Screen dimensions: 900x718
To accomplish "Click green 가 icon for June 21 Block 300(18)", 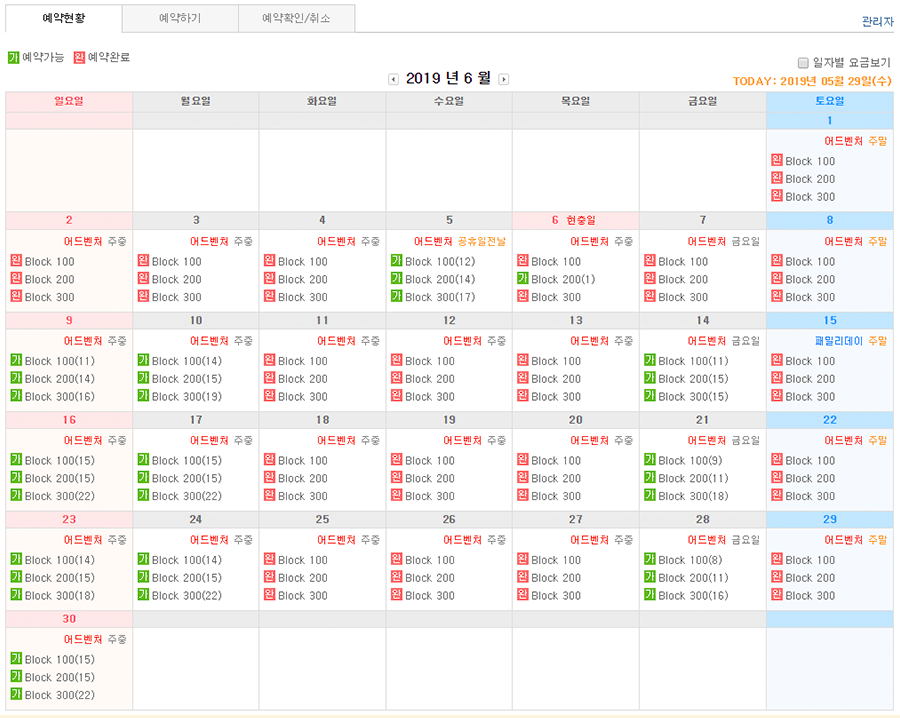I will [650, 495].
